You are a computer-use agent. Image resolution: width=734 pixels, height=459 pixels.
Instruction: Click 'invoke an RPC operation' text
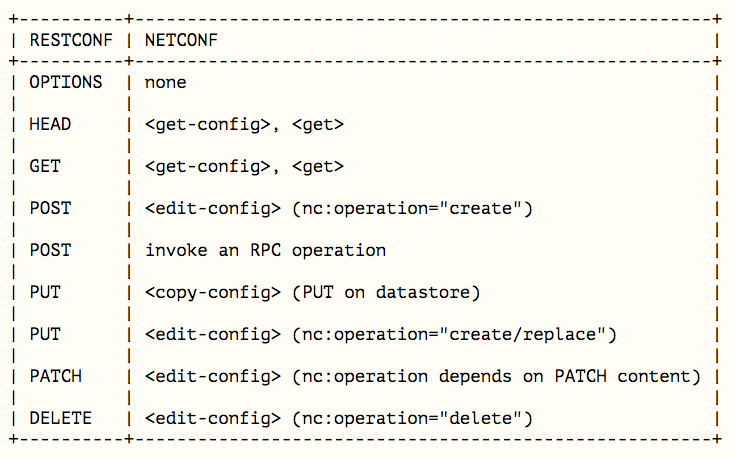pos(265,251)
